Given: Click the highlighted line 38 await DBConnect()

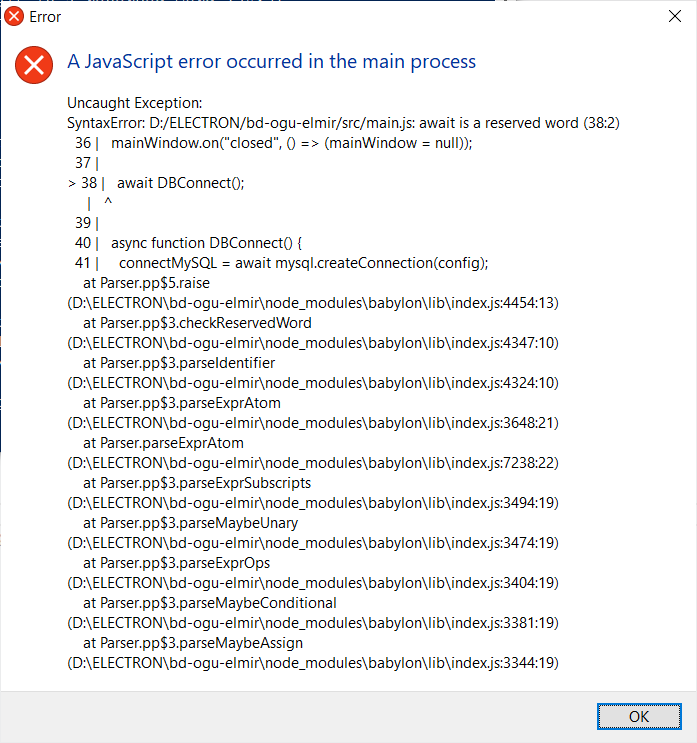Looking at the screenshot, I should tap(180, 183).
